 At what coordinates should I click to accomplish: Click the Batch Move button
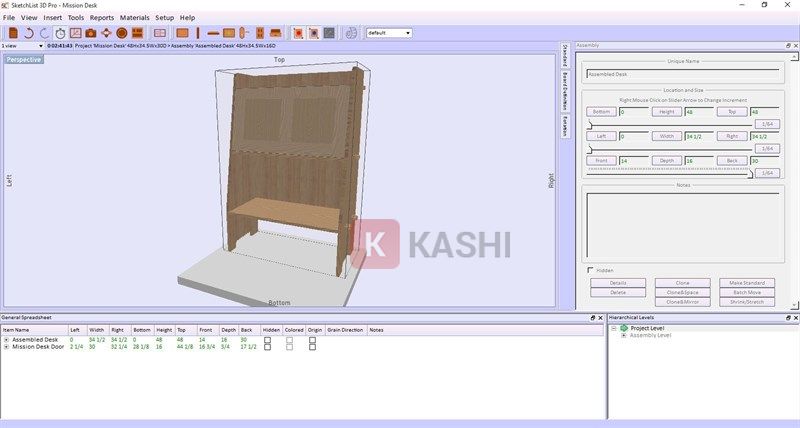[x=747, y=292]
